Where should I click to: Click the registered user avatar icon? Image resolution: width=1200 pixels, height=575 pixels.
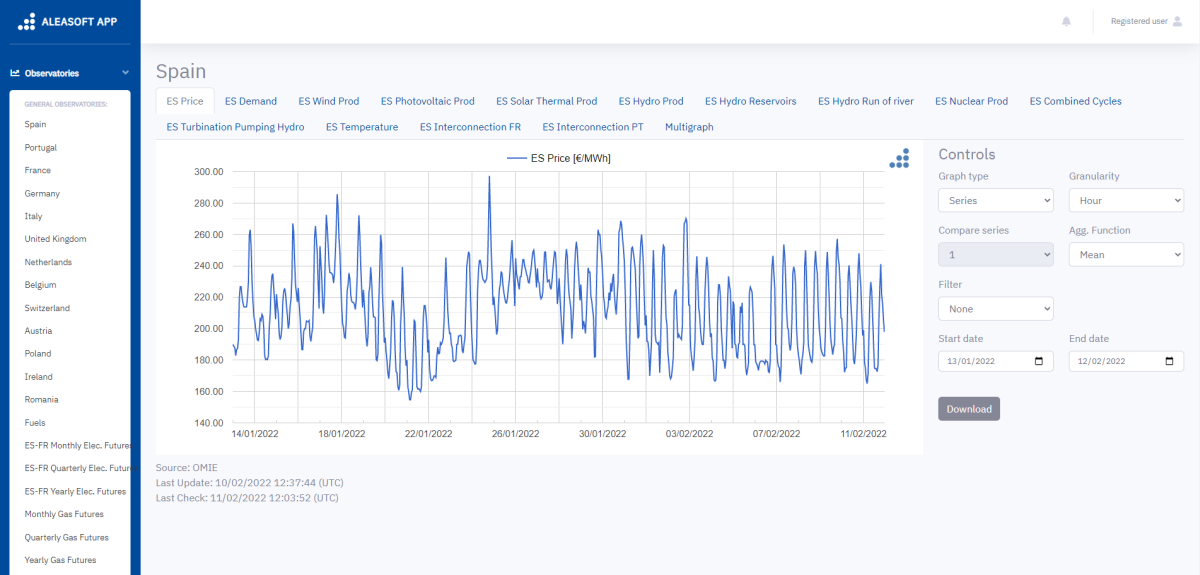[1176, 21]
